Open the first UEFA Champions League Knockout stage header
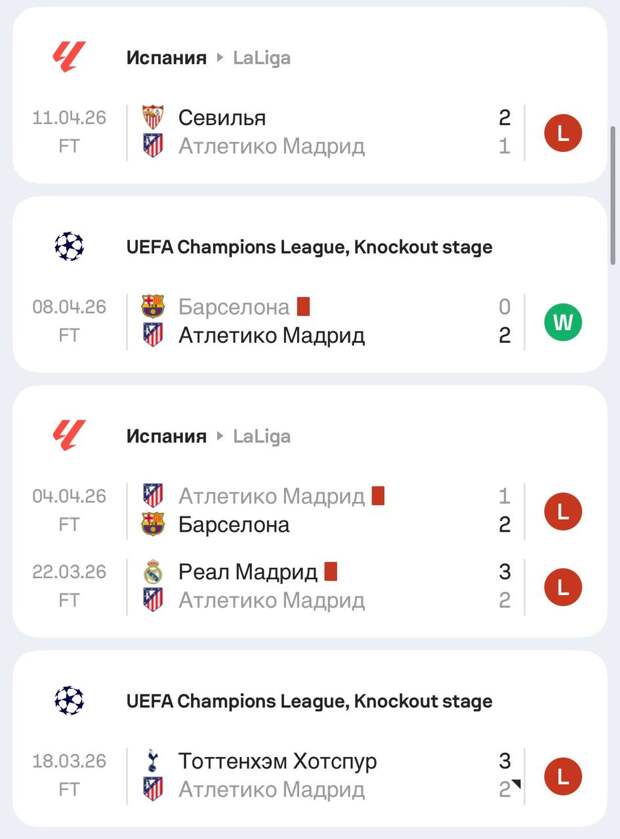 [x=309, y=247]
